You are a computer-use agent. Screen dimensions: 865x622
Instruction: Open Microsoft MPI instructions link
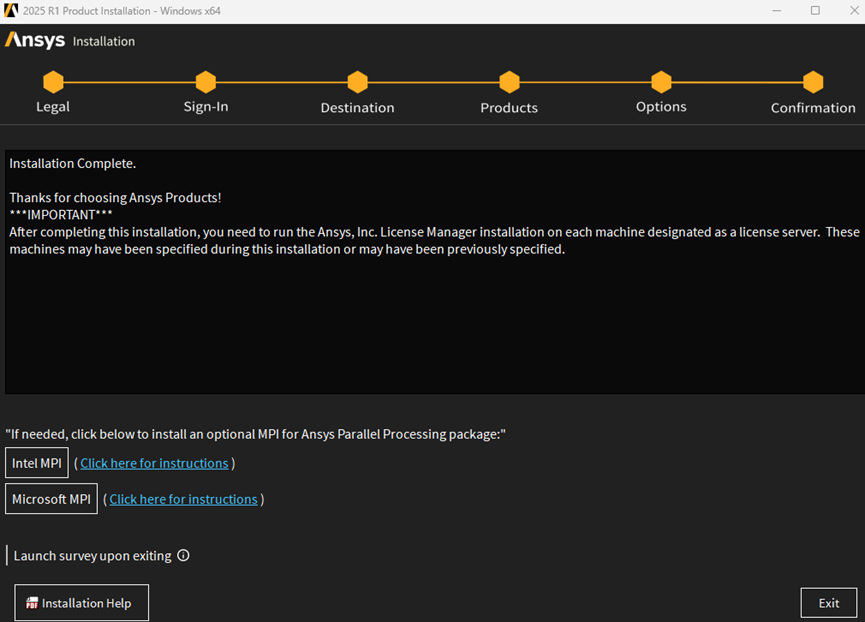pyautogui.click(x=183, y=499)
